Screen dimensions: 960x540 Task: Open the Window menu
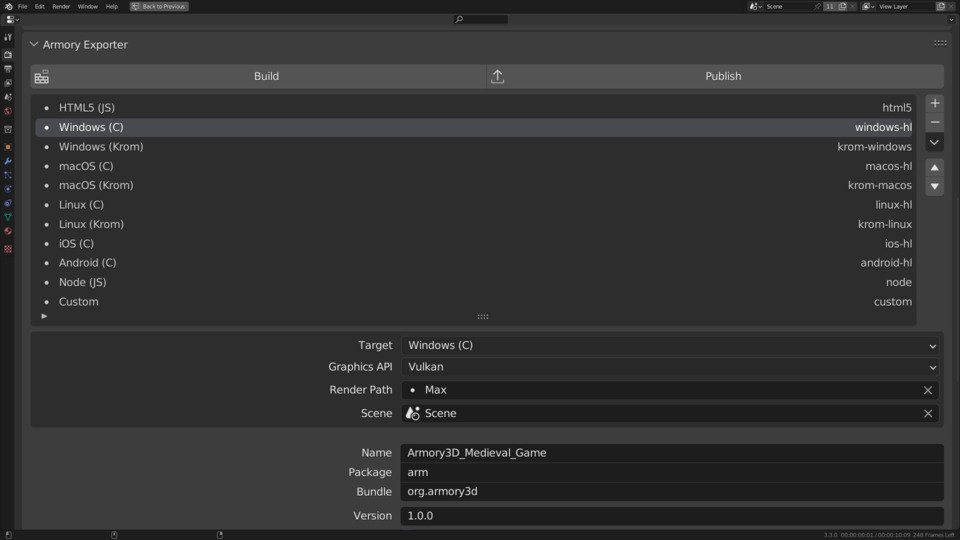click(88, 6)
